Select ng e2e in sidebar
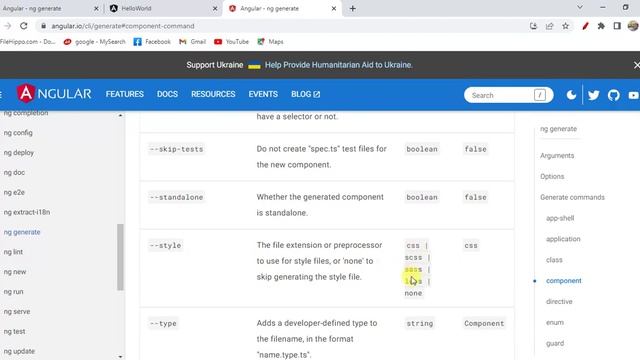The image size is (640, 360). coord(14,192)
